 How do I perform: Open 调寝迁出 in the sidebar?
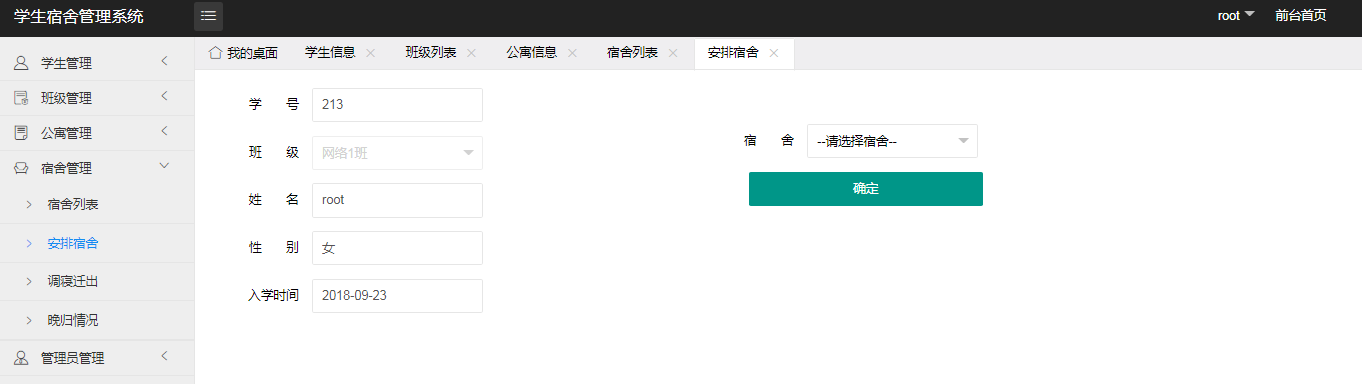click(x=73, y=282)
